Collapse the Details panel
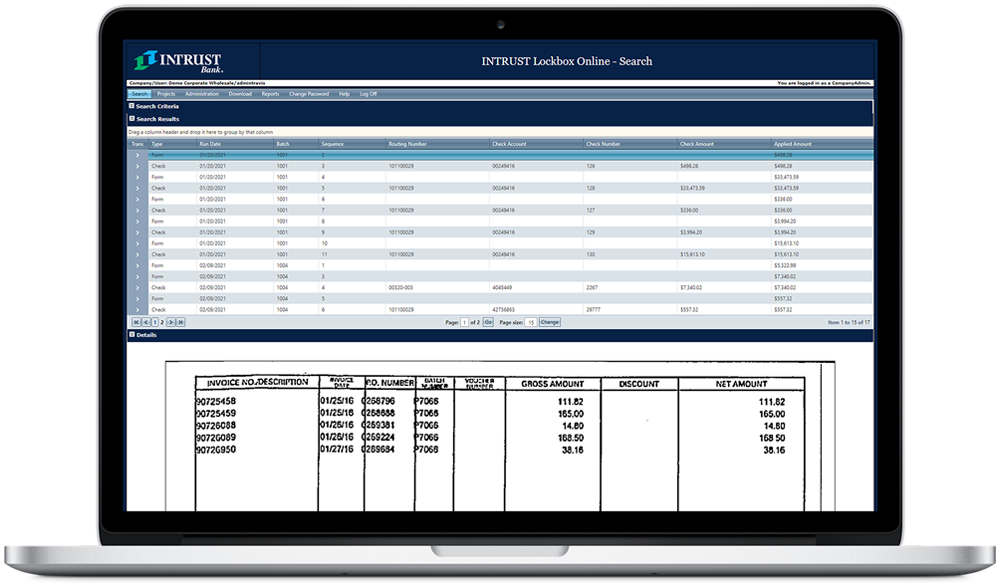1000x585 pixels. click(132, 335)
